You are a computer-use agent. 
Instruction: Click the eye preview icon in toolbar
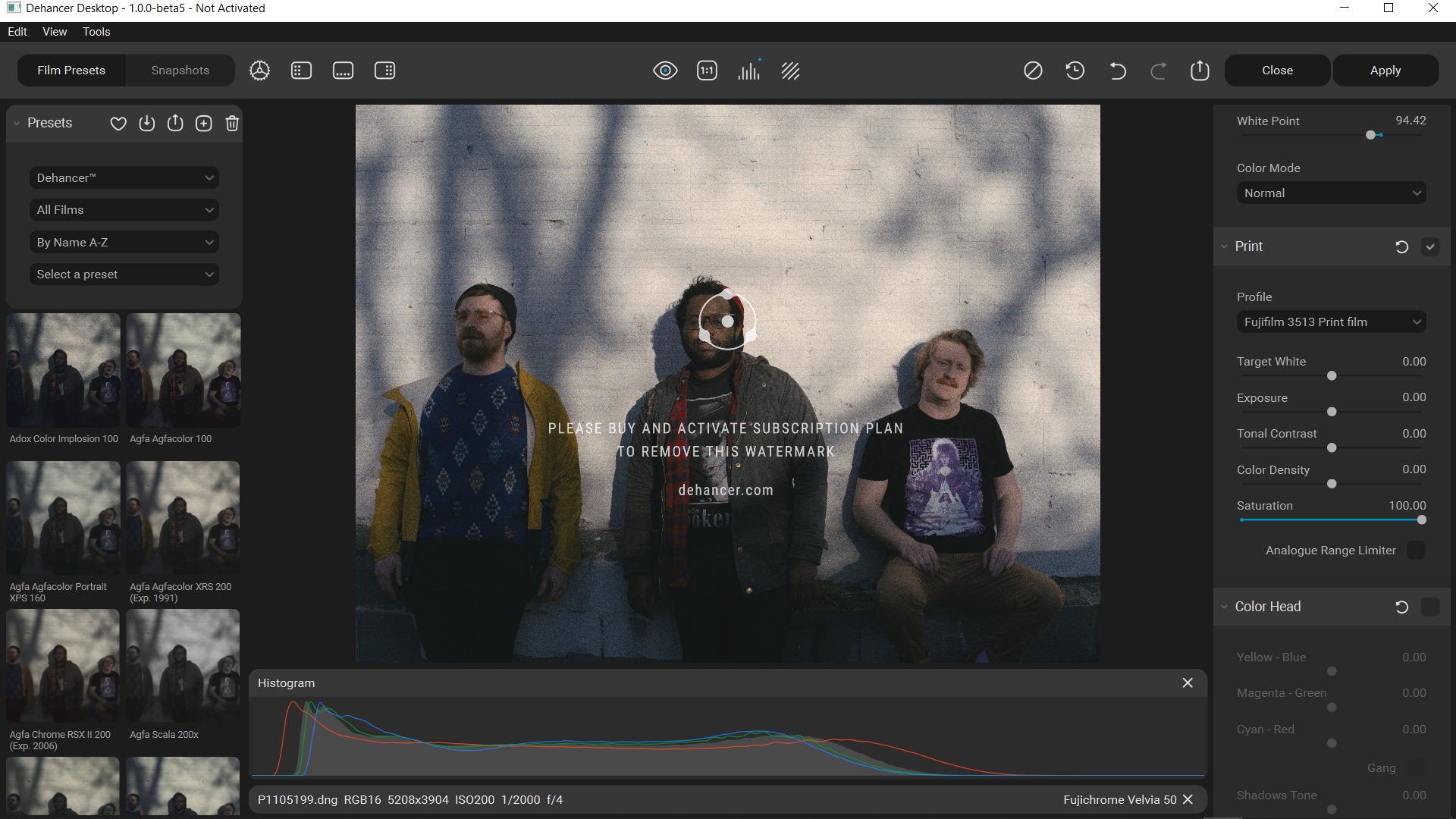[x=665, y=71]
